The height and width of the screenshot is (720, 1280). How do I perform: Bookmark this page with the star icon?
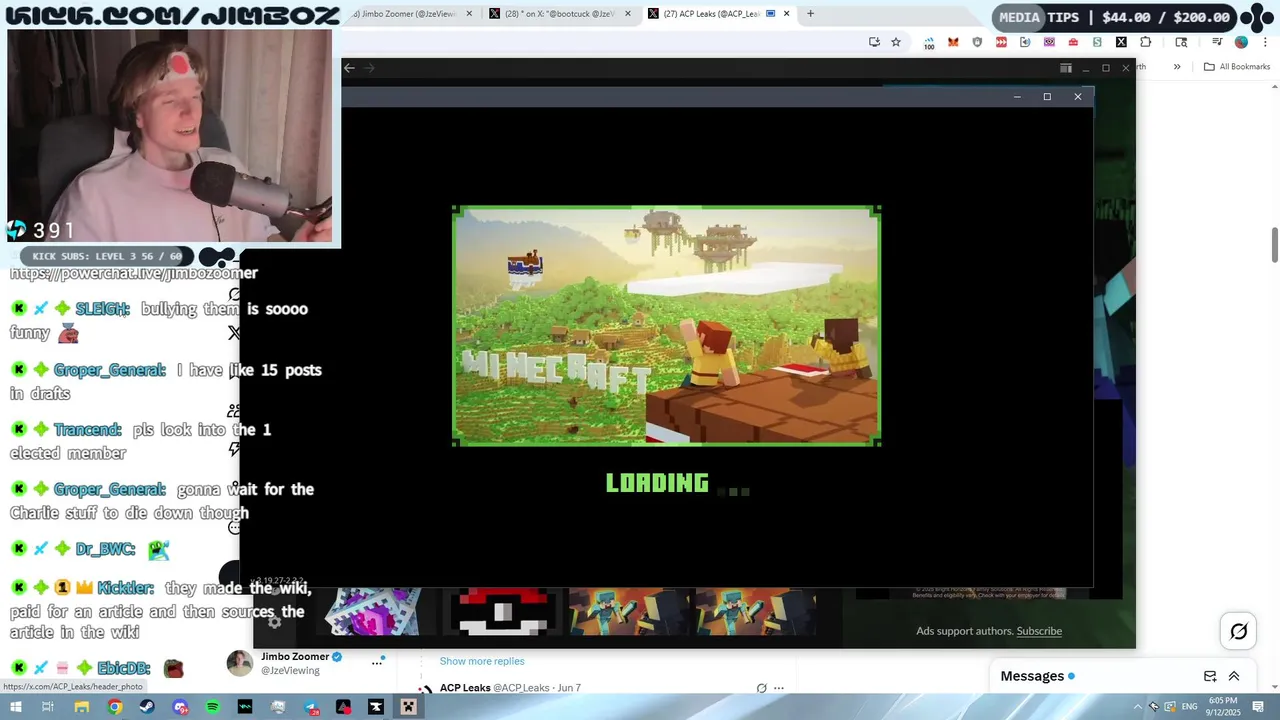[x=896, y=42]
